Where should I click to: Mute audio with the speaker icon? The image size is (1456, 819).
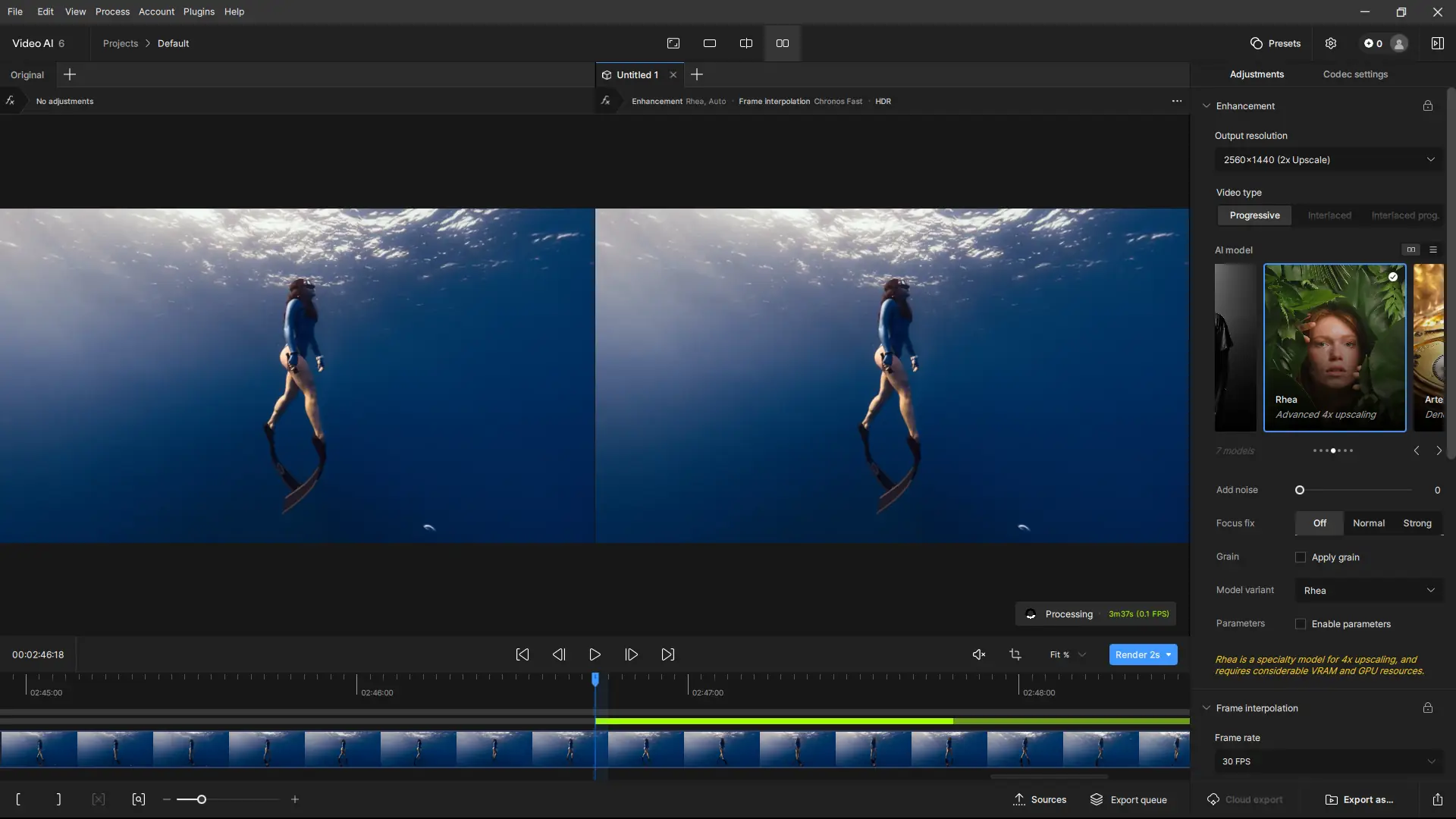point(978,654)
